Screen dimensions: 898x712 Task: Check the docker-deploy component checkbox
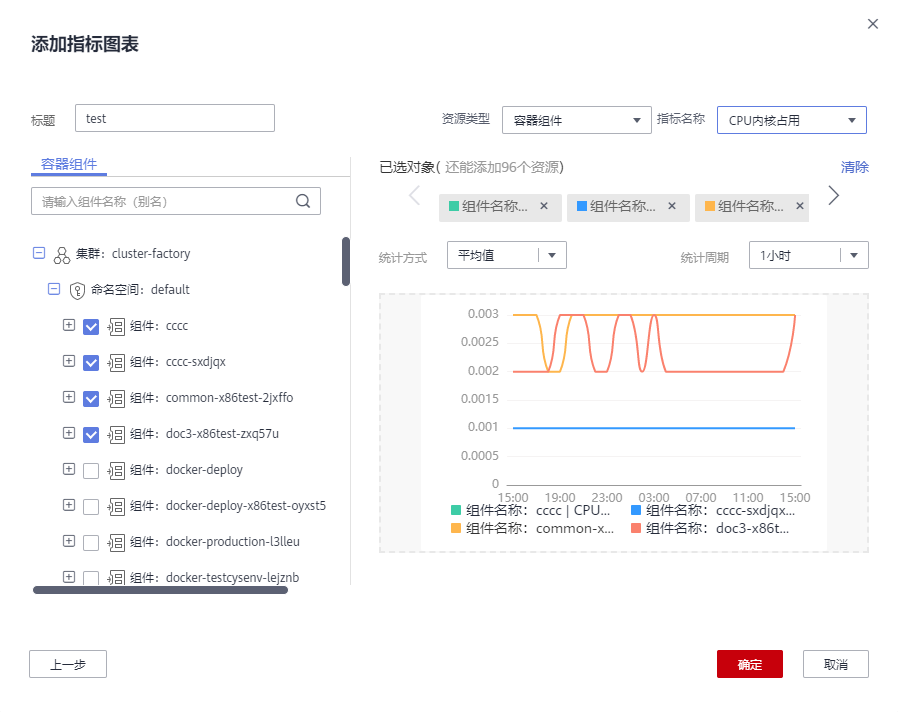tap(91, 470)
